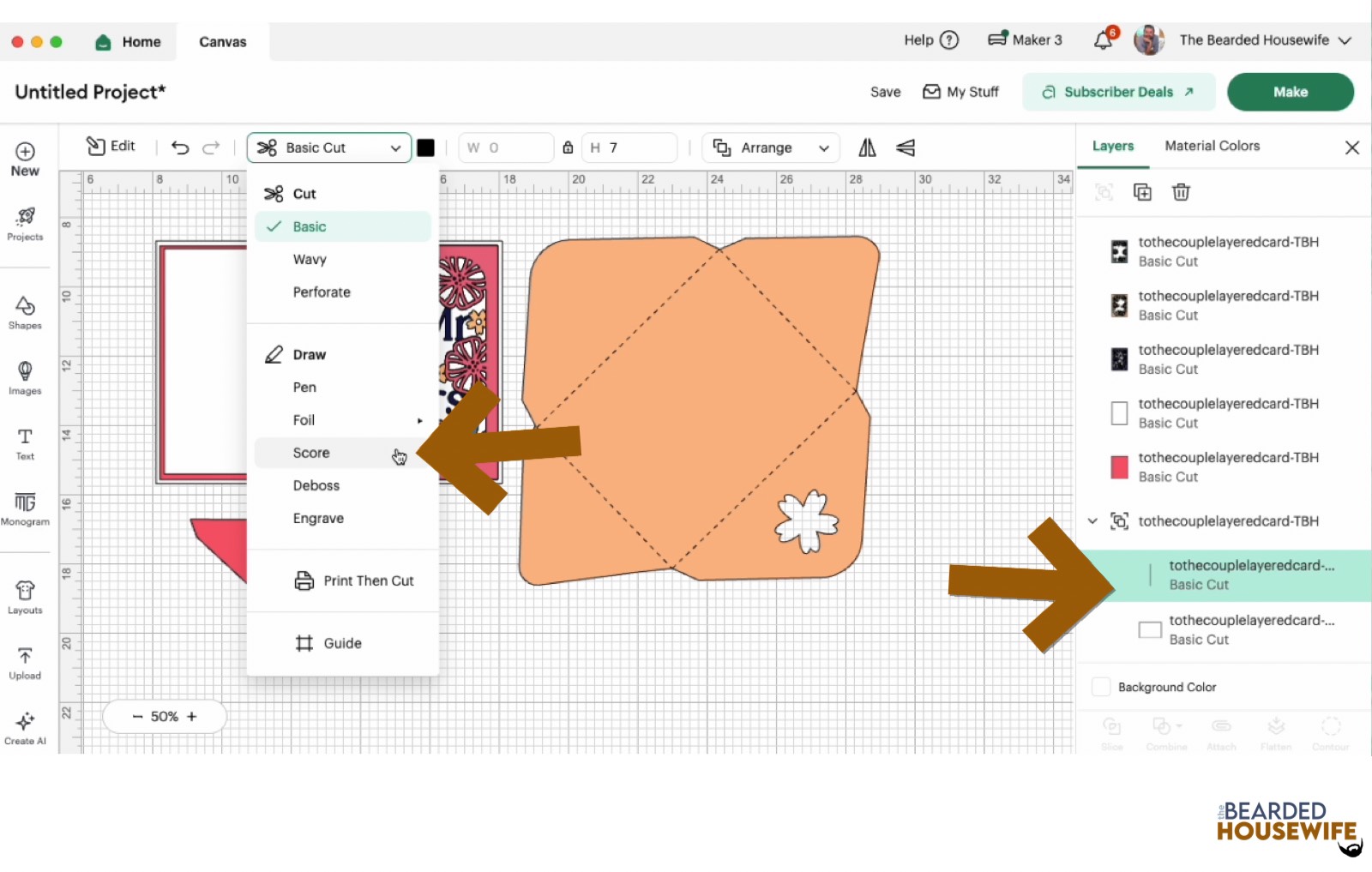This screenshot has width=1372, height=872.
Task: Click the height input field
Action: [x=630, y=147]
